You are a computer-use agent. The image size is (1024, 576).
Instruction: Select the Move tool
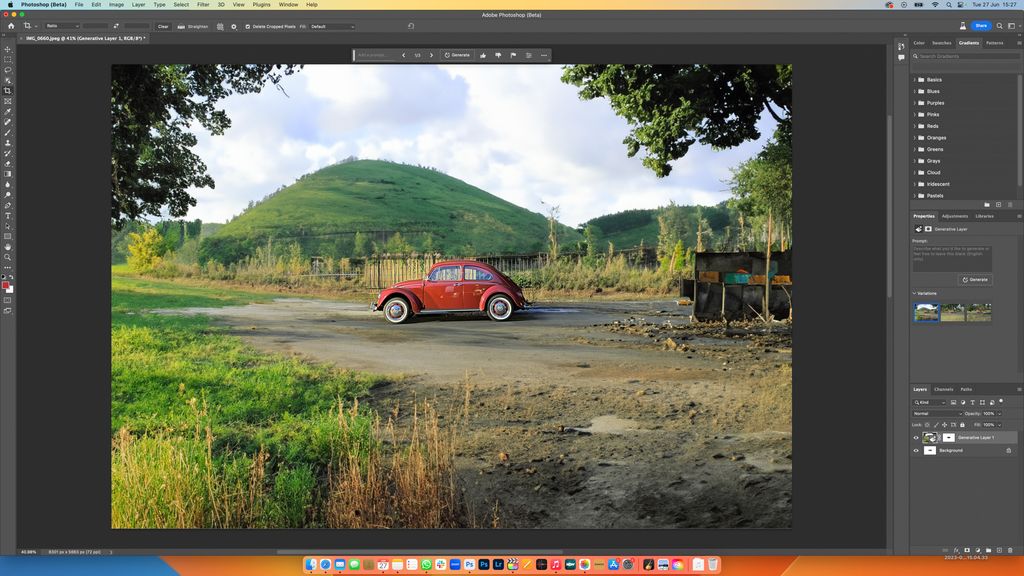[x=6, y=48]
